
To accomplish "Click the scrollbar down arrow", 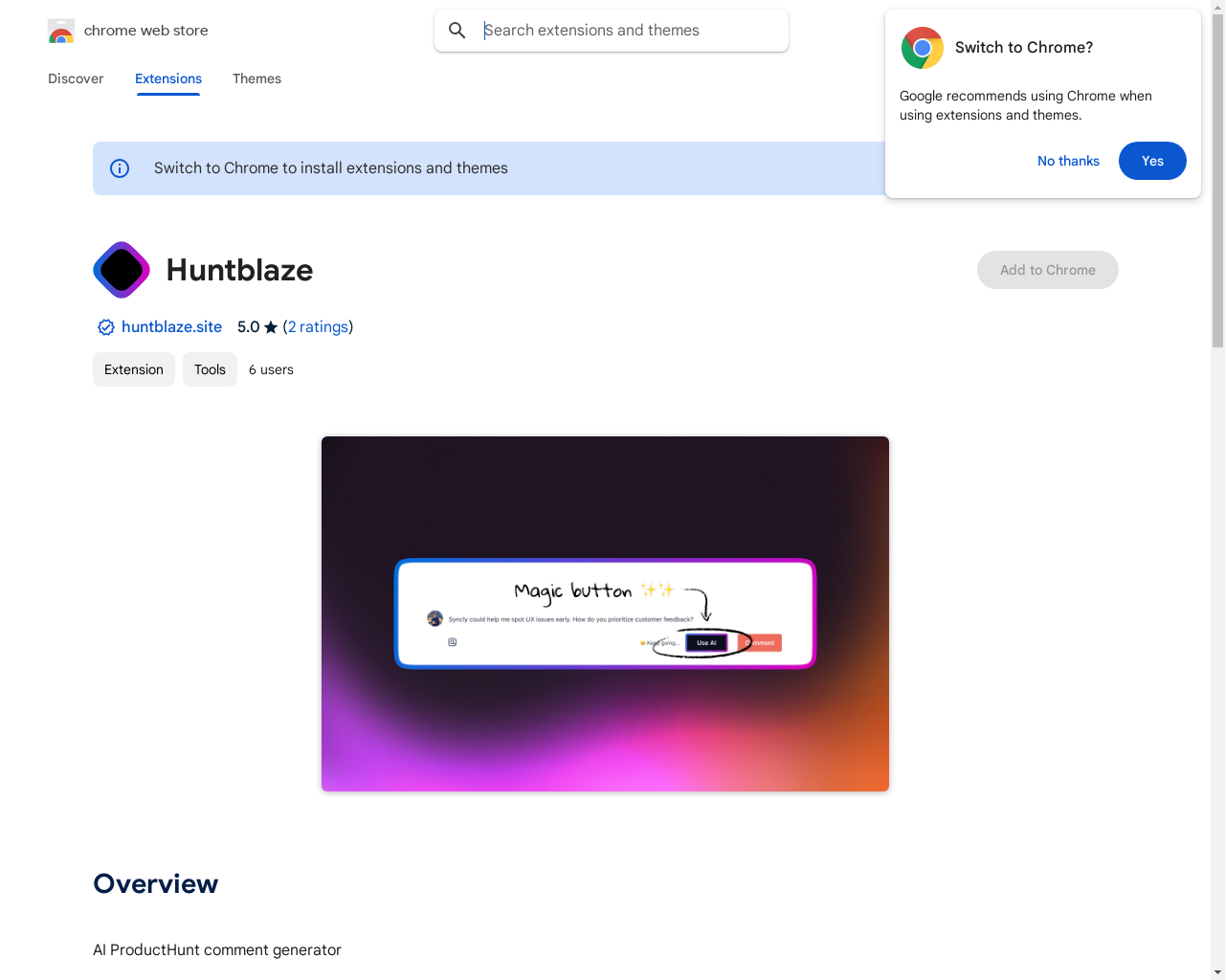I will 1217,972.
